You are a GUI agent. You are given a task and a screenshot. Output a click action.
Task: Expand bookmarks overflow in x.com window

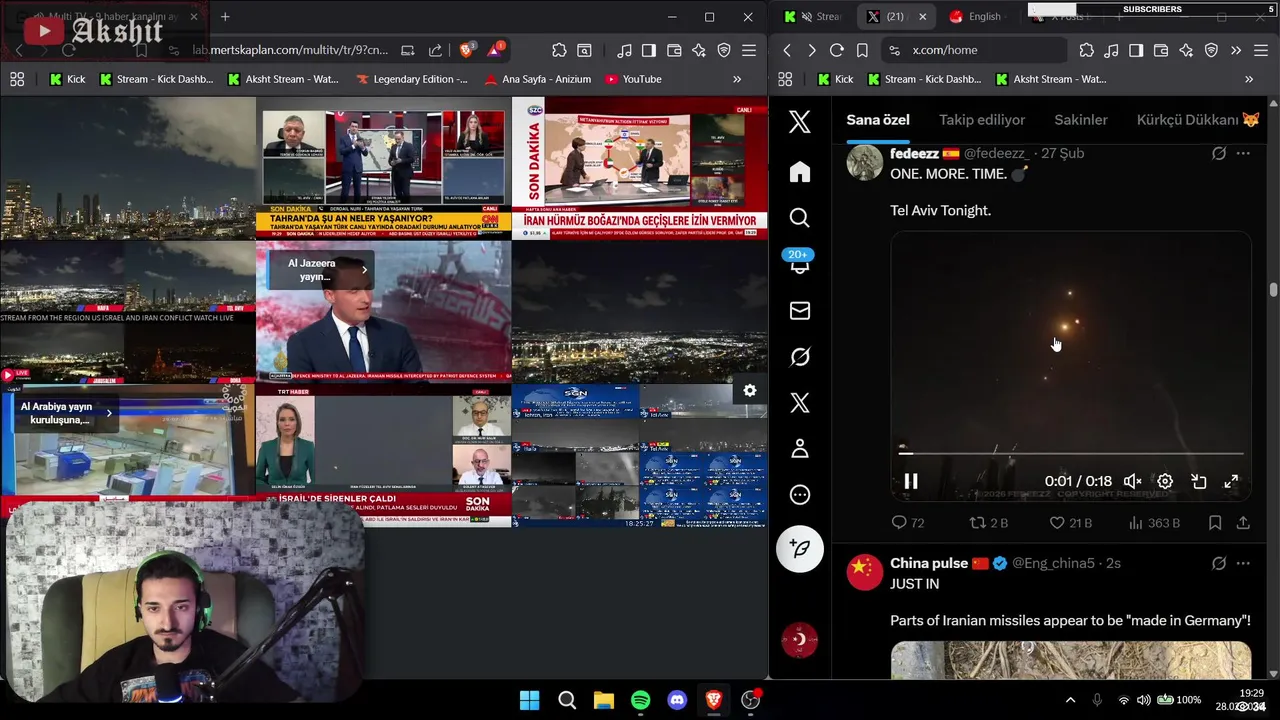(x=1249, y=79)
